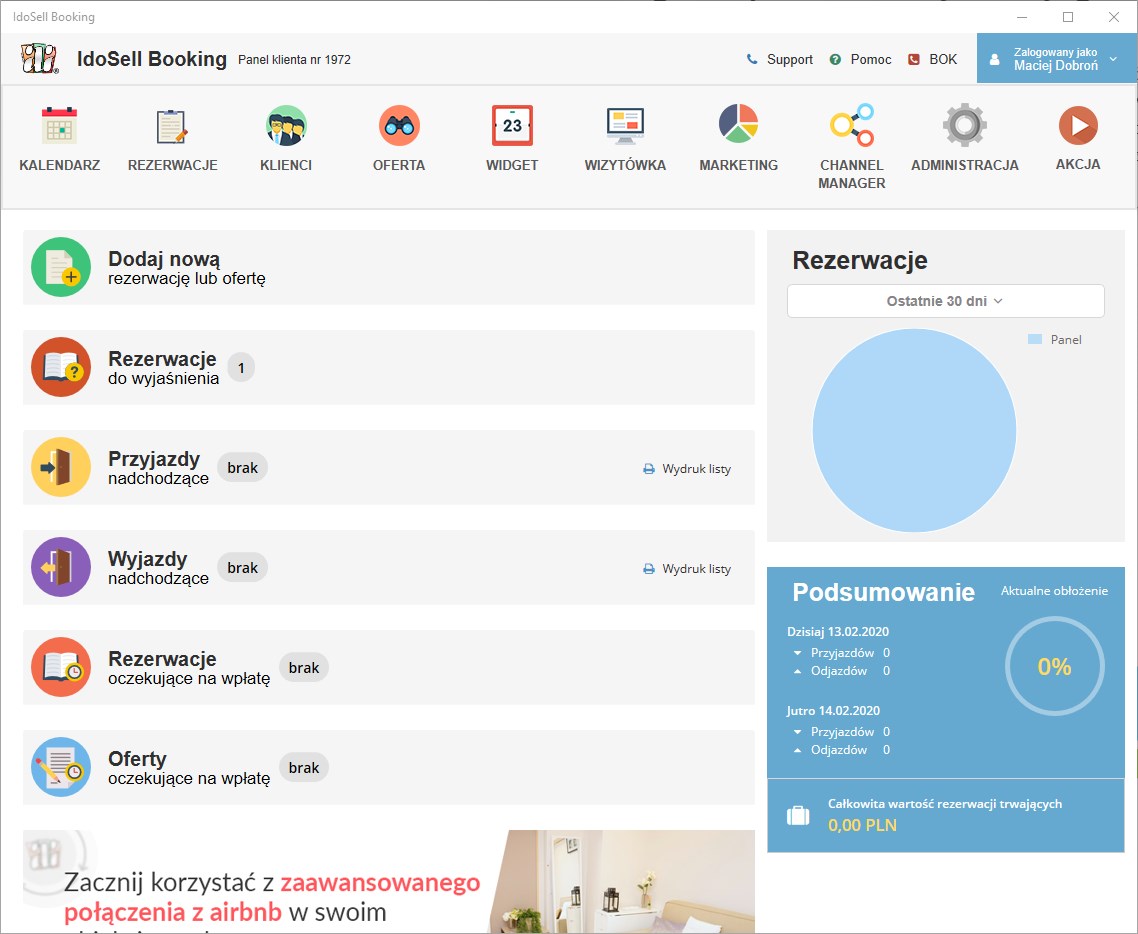Image resolution: width=1138 pixels, height=934 pixels.
Task: Open the Marketing pie chart icon
Action: pos(738,123)
